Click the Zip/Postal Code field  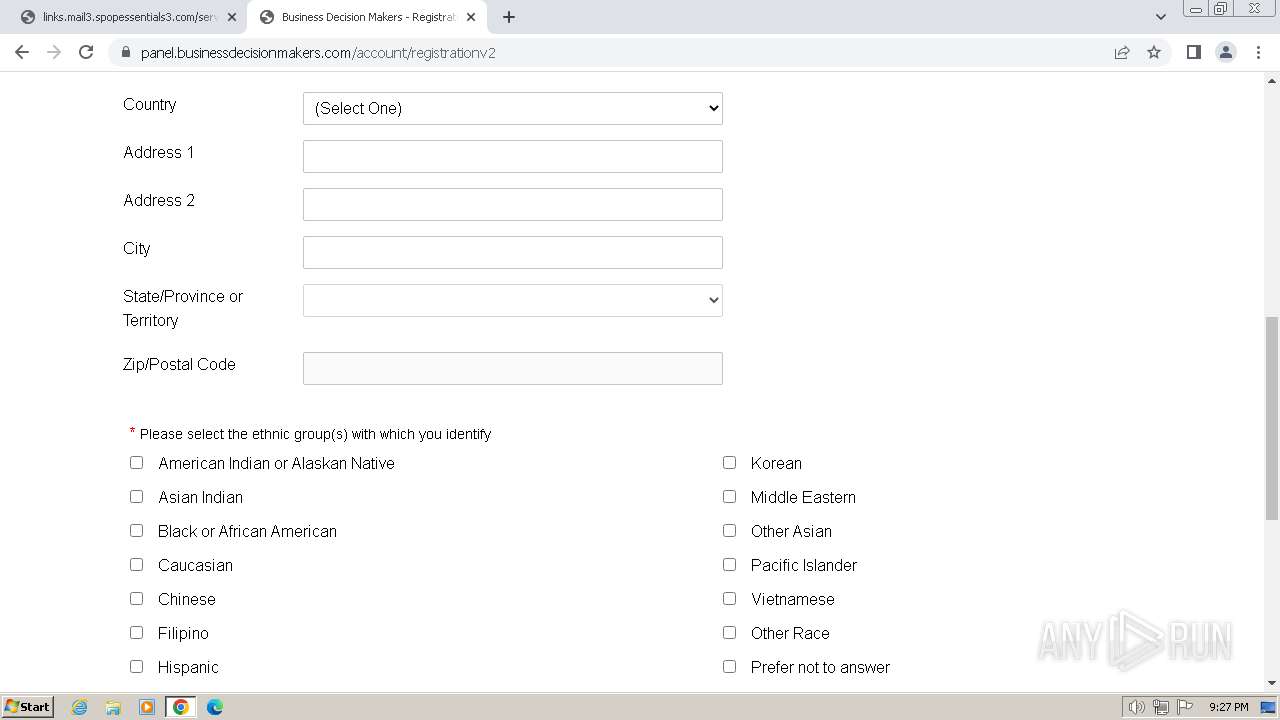[513, 368]
